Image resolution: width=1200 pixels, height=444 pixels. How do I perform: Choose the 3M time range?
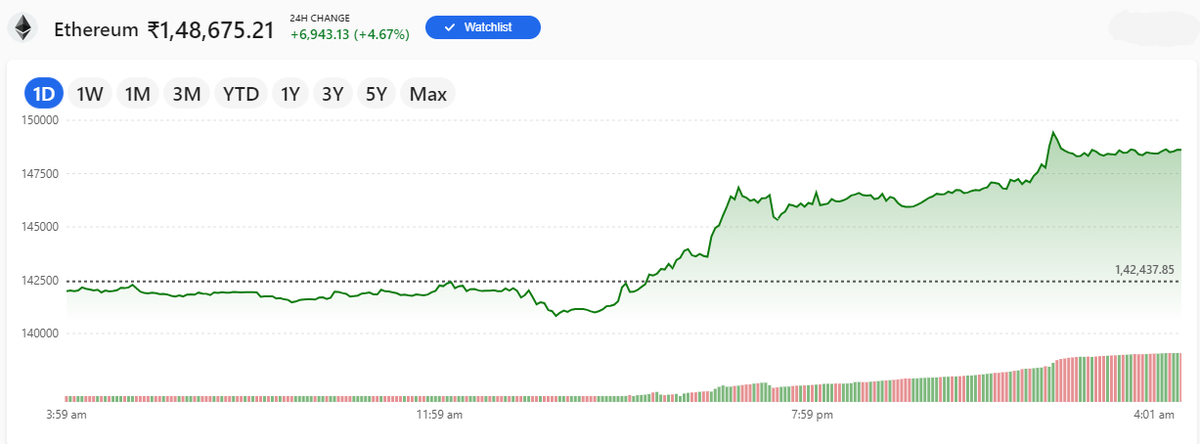[187, 94]
